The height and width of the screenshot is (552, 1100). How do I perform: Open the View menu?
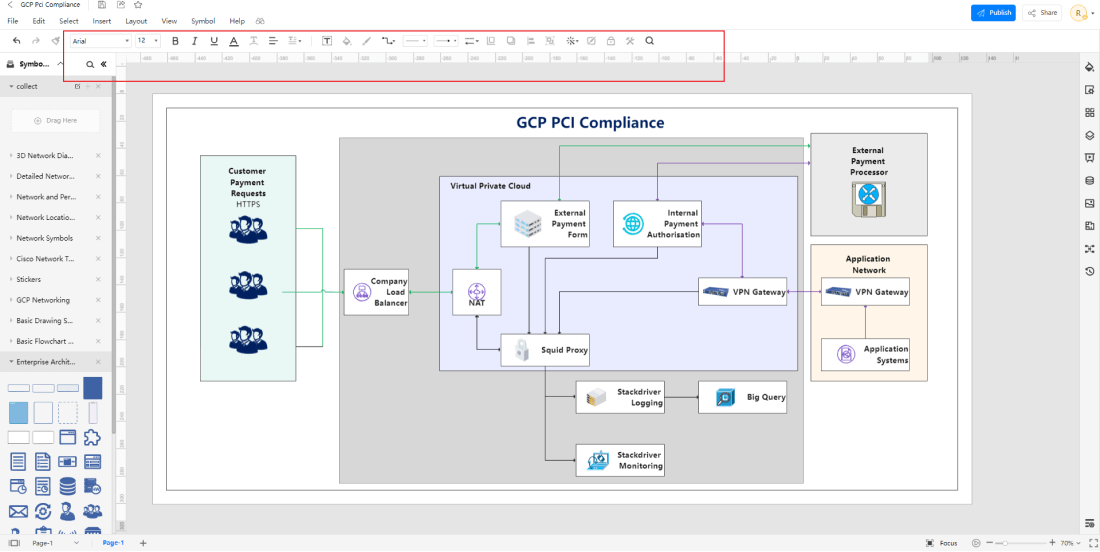169,21
